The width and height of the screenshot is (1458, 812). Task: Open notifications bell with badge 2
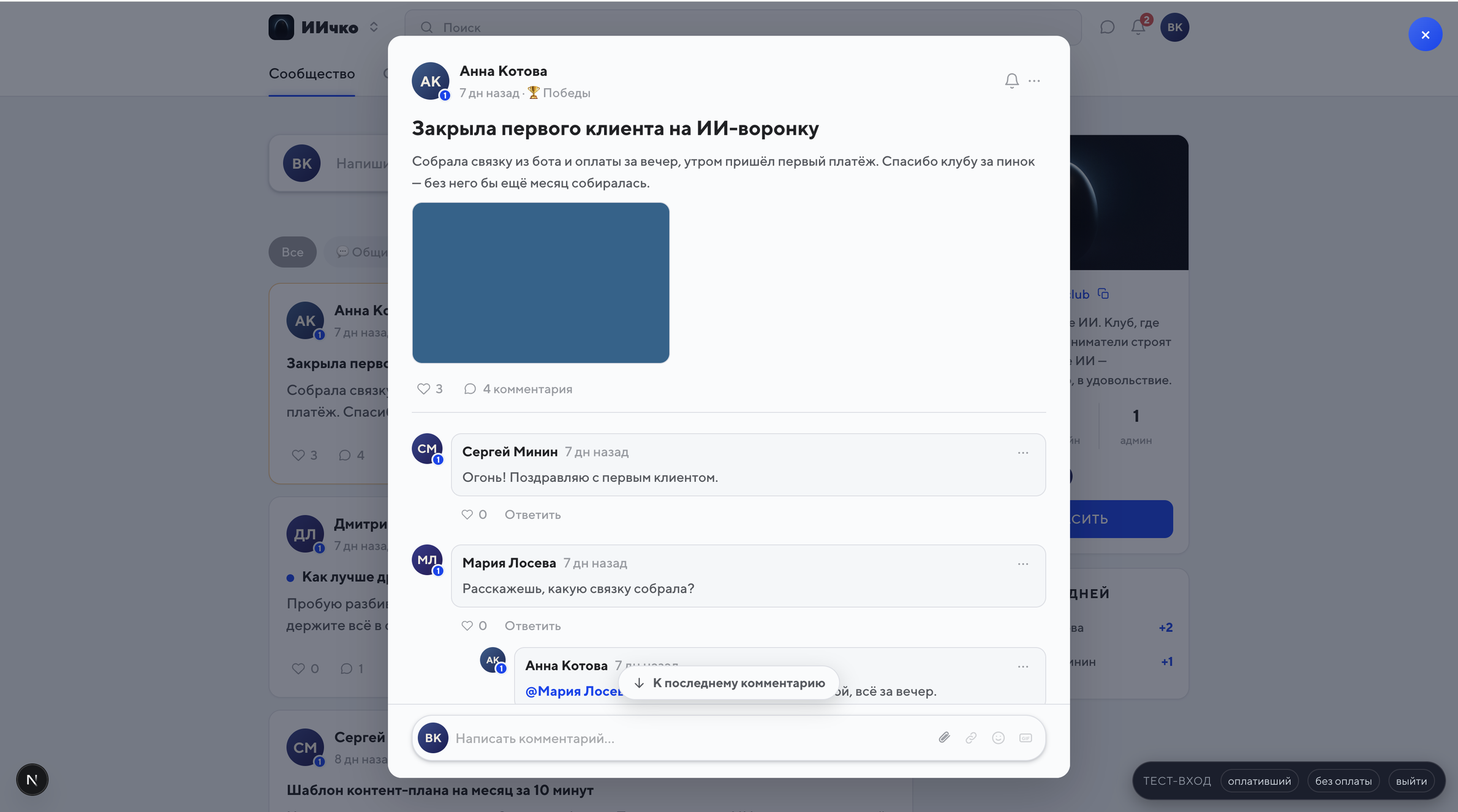[1138, 28]
